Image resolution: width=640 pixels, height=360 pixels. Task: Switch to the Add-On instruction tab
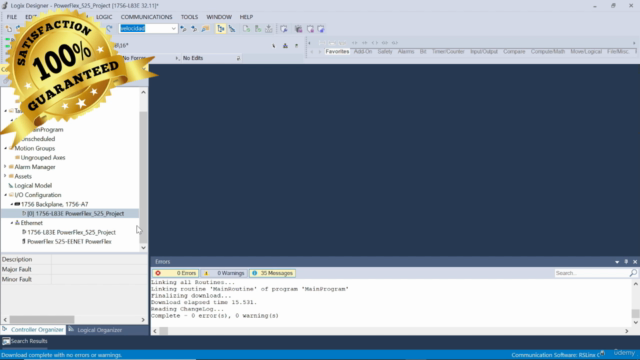363,52
